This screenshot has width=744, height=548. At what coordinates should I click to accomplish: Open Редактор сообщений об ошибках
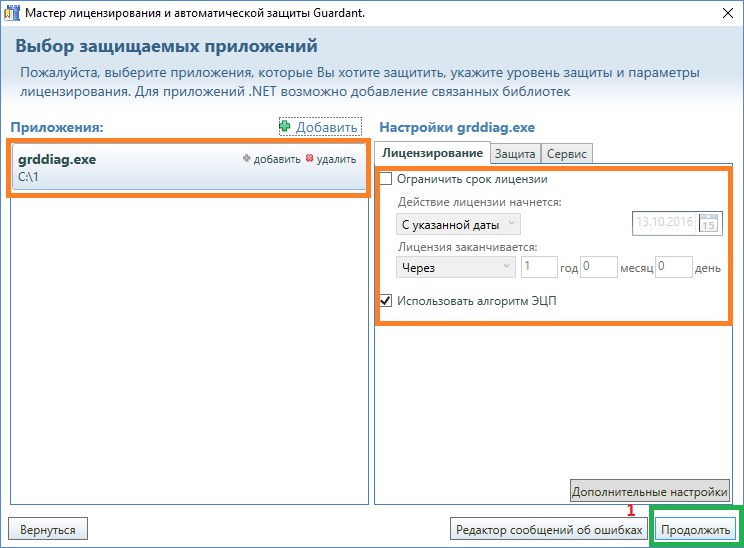(548, 529)
